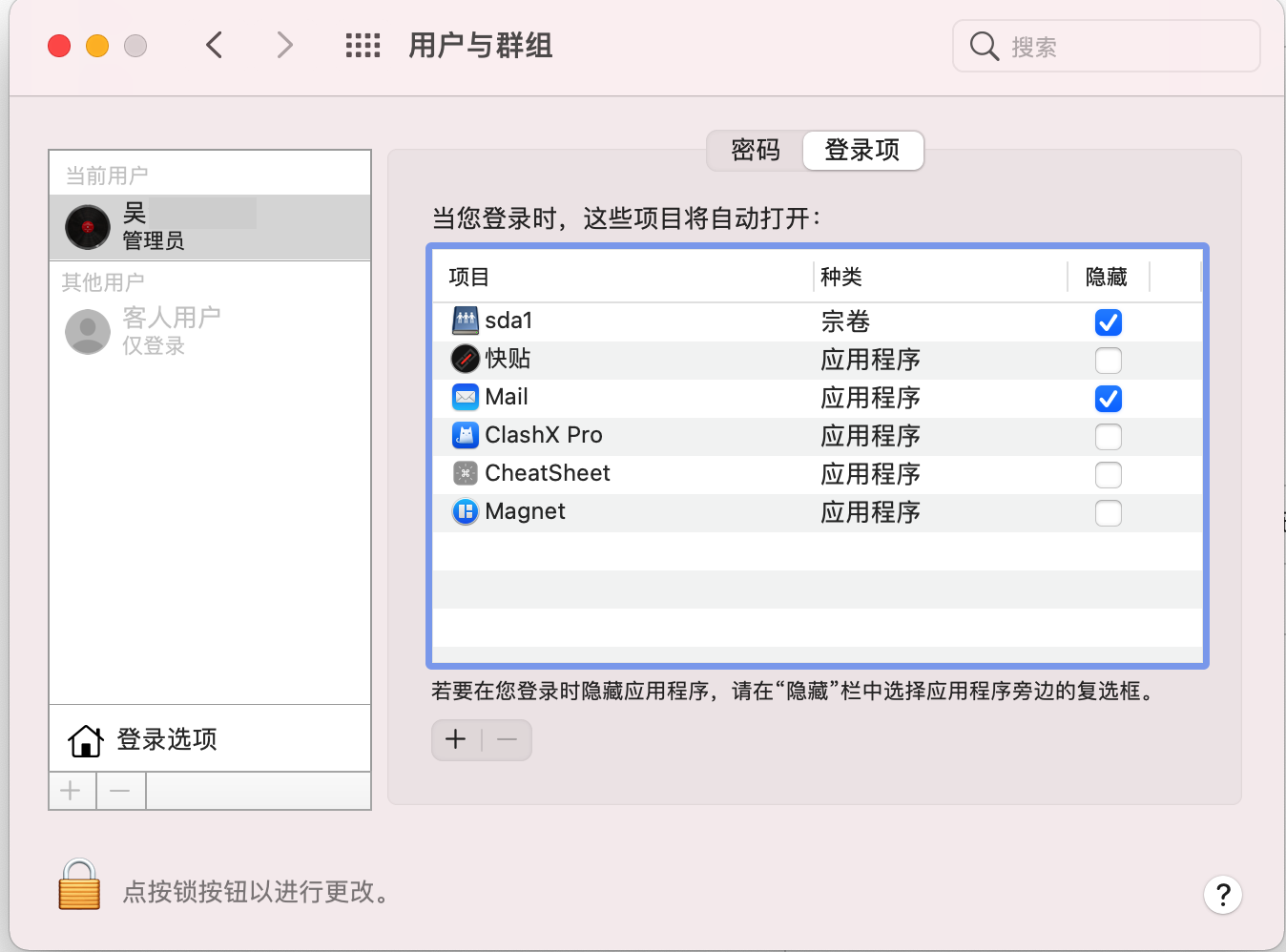Click the Mail app icon

466,397
